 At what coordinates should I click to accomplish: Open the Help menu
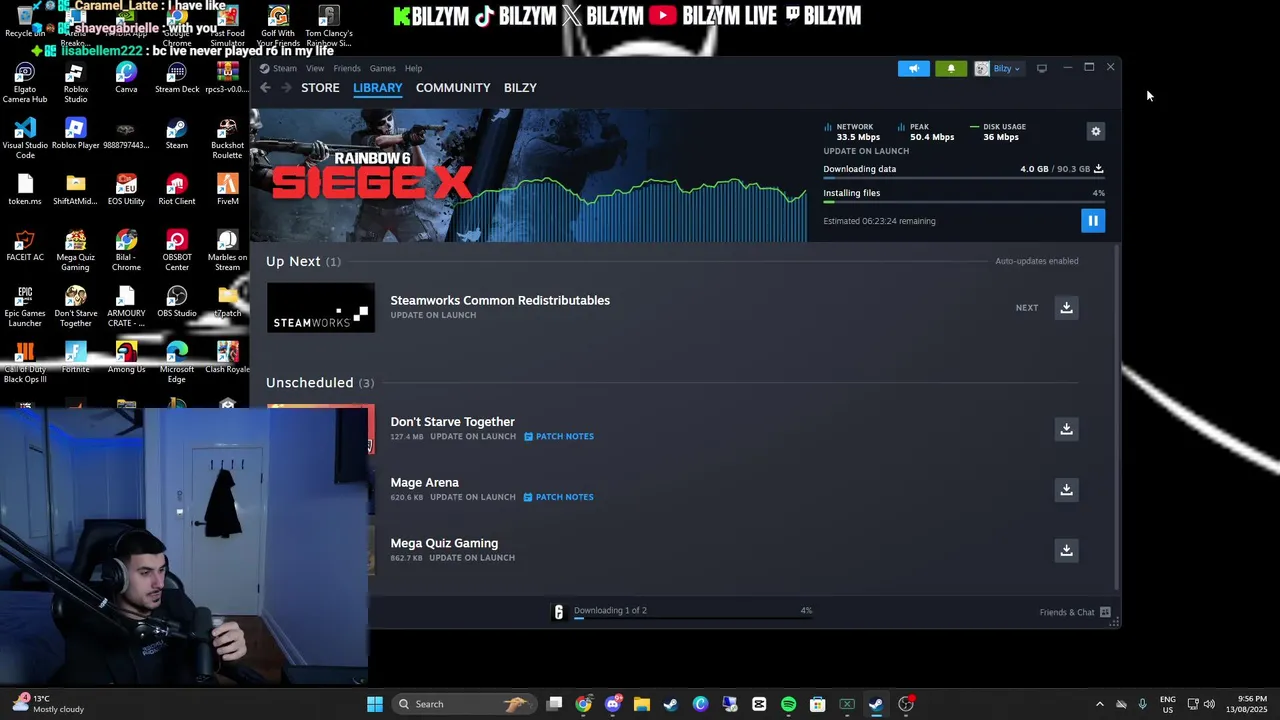(x=413, y=69)
